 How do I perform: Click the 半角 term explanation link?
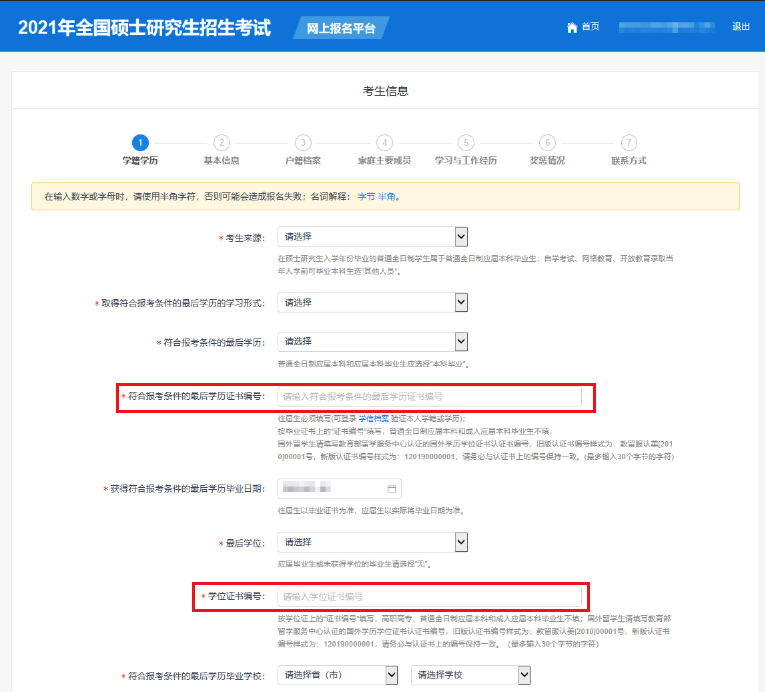pos(386,197)
